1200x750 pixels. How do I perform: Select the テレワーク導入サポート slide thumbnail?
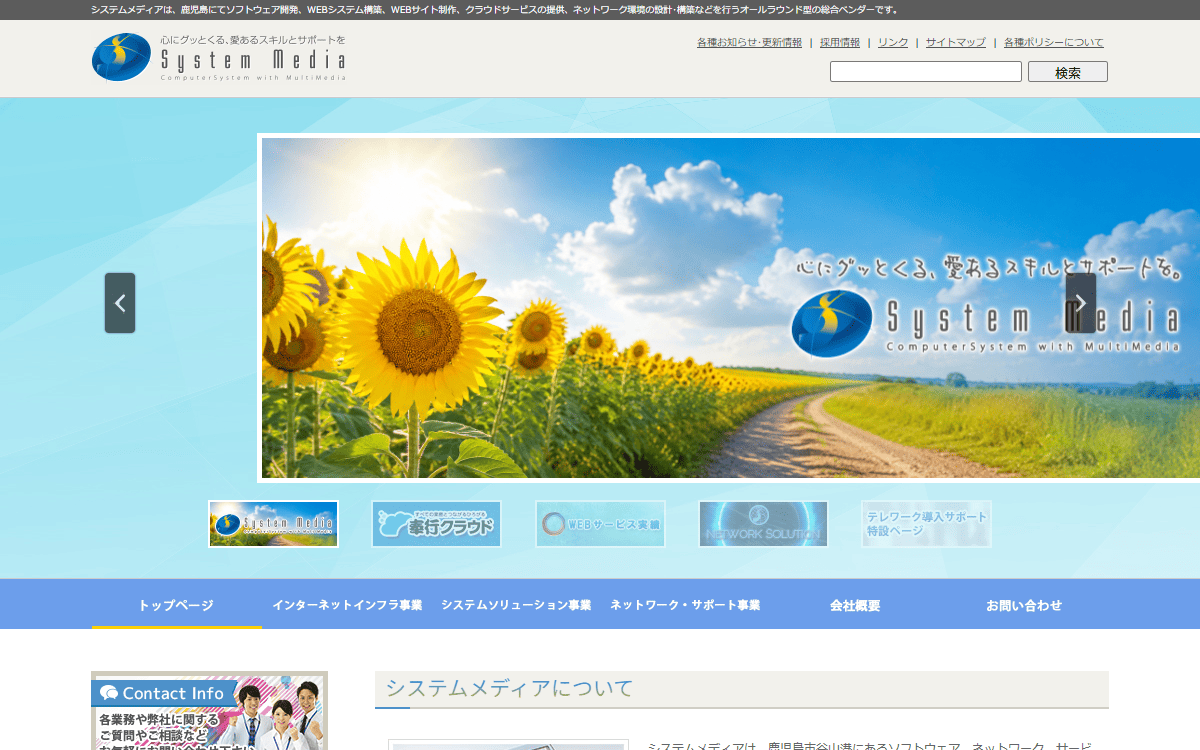(x=927, y=524)
